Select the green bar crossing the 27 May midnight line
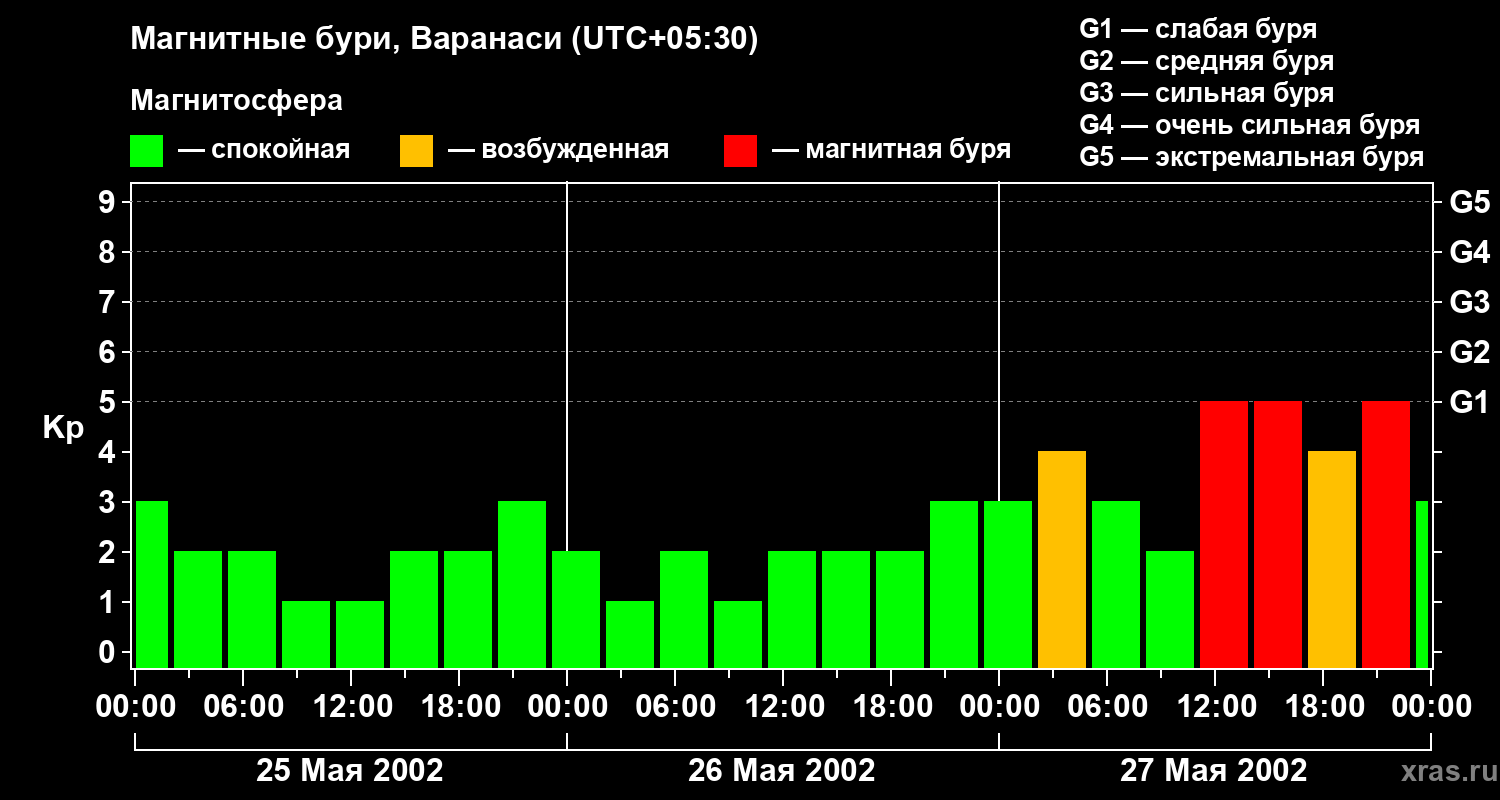 [x=1008, y=585]
